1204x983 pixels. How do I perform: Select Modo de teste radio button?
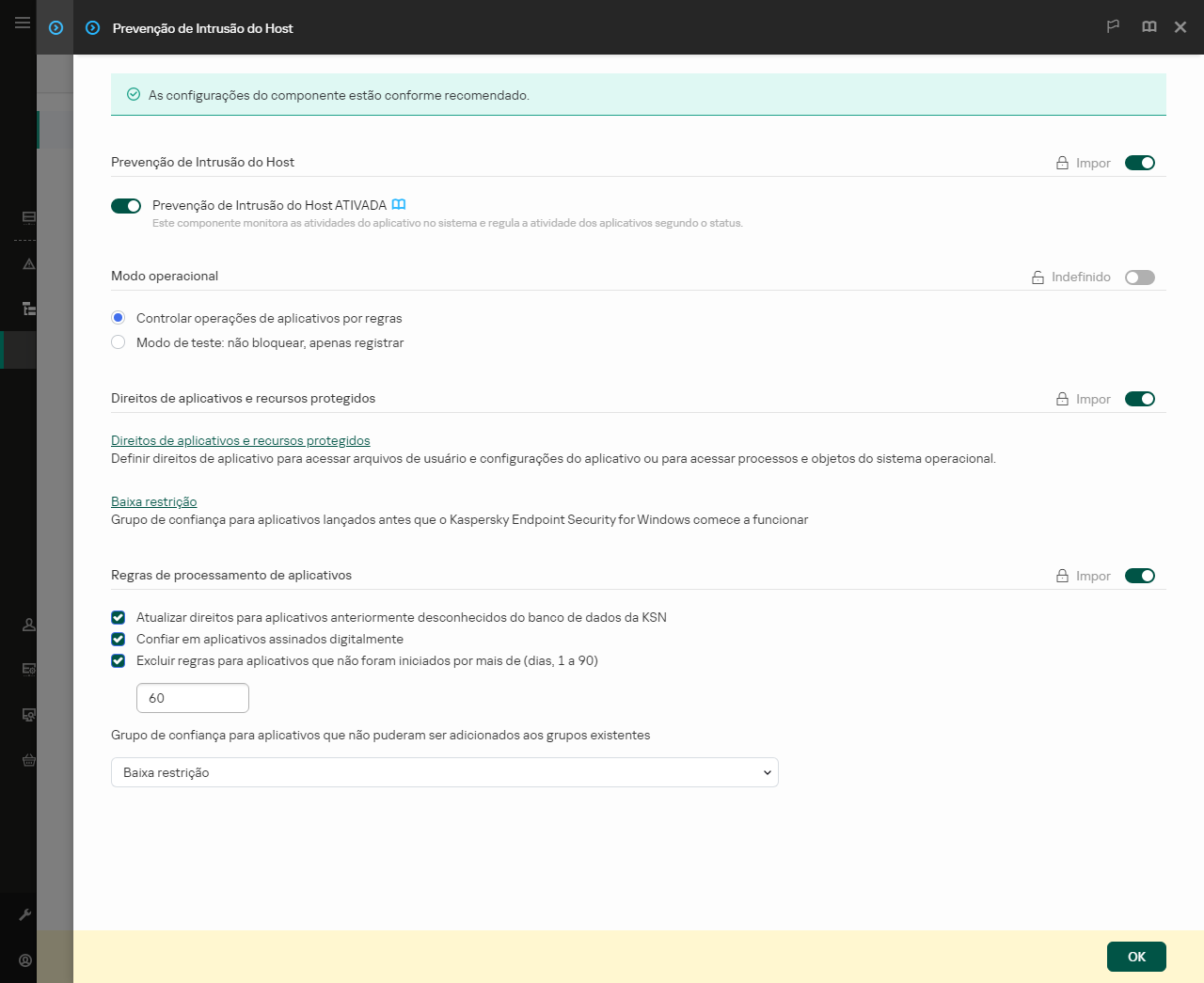click(x=118, y=342)
